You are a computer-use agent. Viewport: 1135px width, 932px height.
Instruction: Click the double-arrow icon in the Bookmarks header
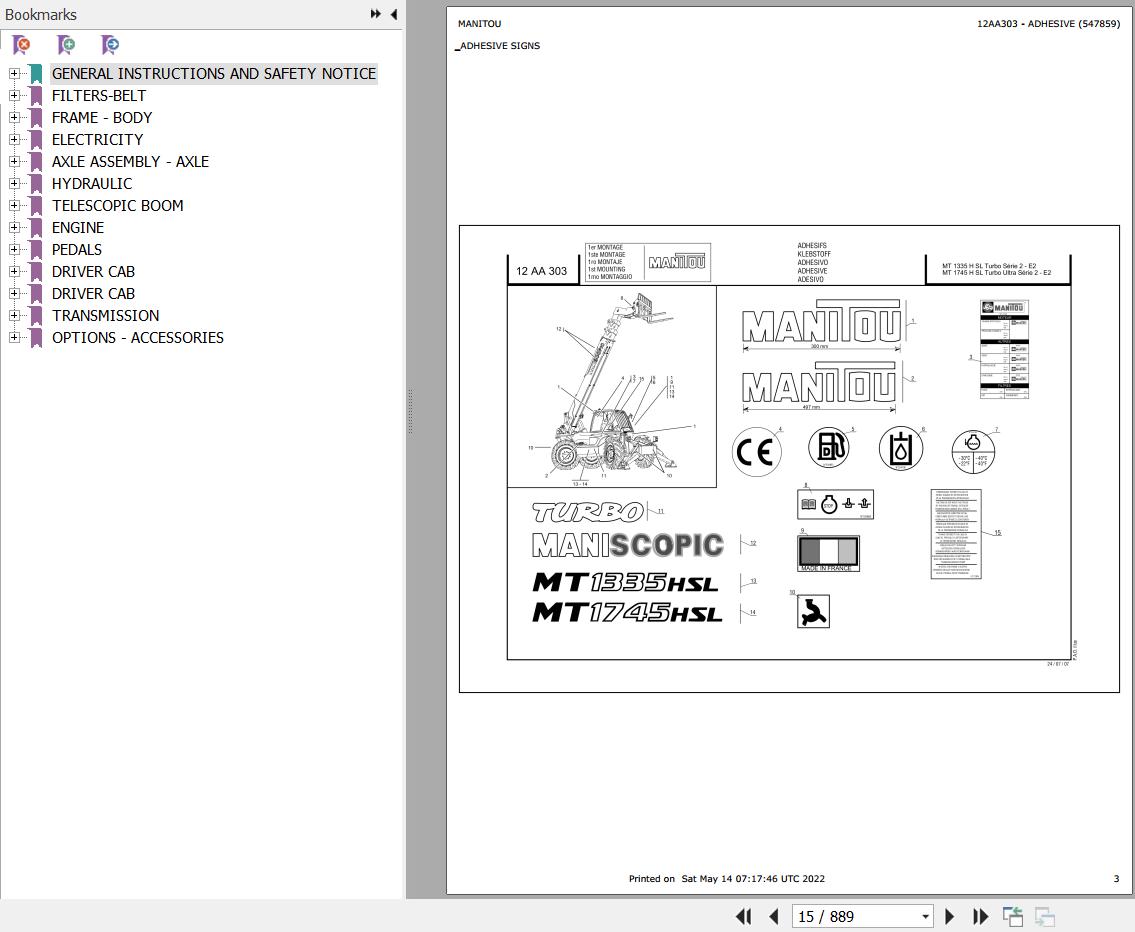click(x=375, y=14)
